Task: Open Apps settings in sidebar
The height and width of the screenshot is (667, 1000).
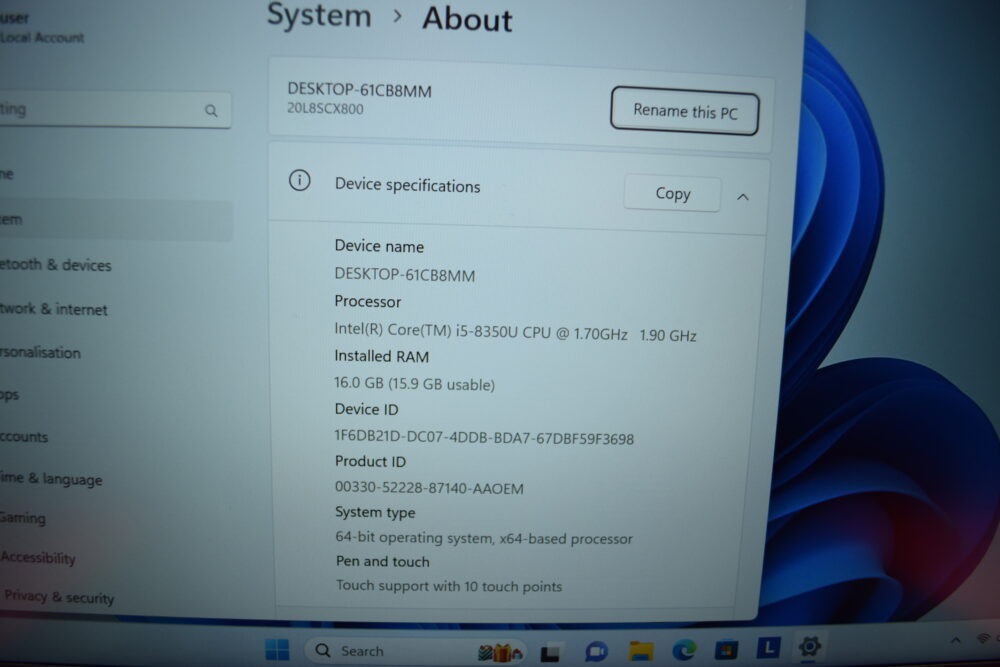Action: point(10,395)
